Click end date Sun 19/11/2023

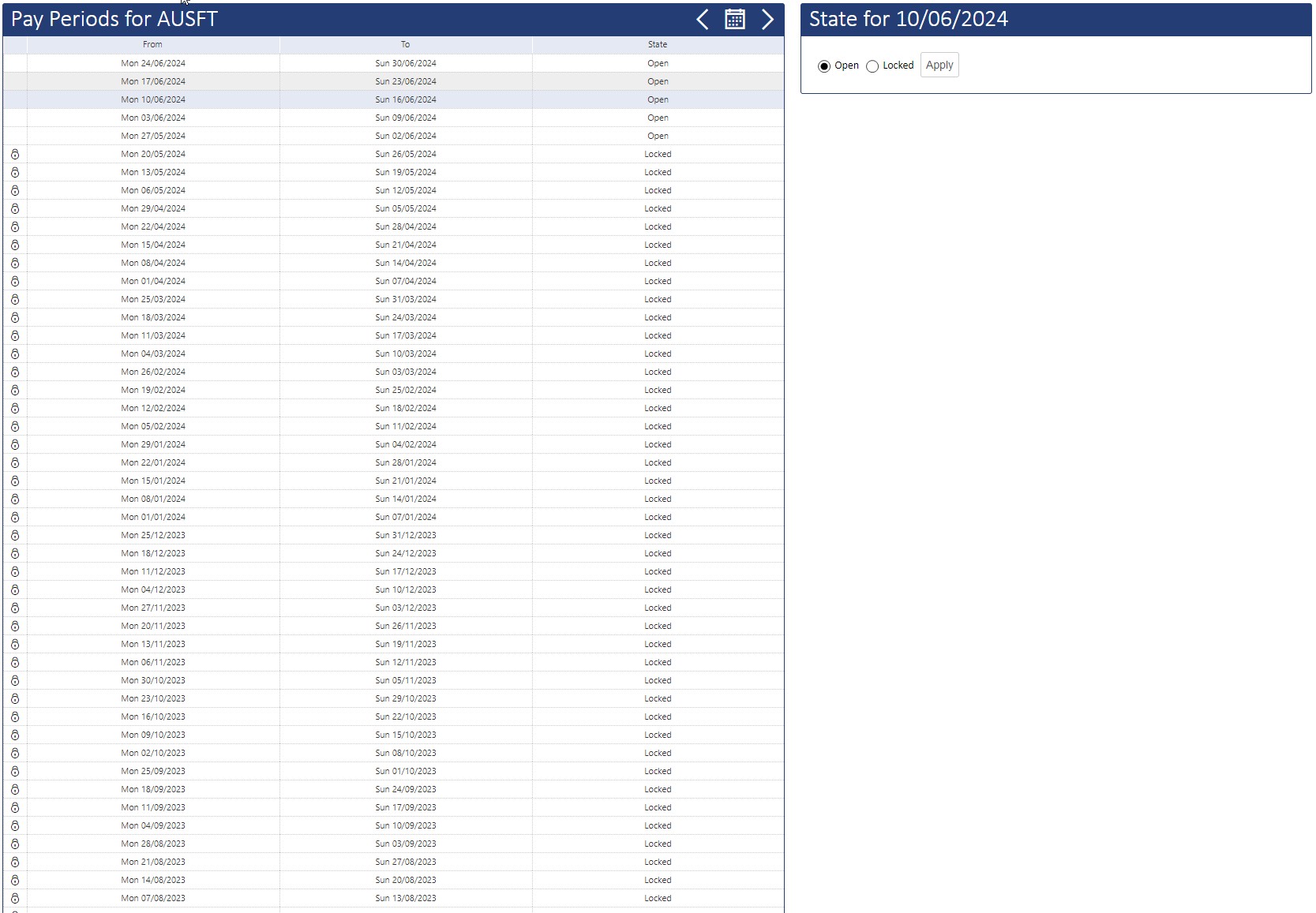click(x=406, y=644)
